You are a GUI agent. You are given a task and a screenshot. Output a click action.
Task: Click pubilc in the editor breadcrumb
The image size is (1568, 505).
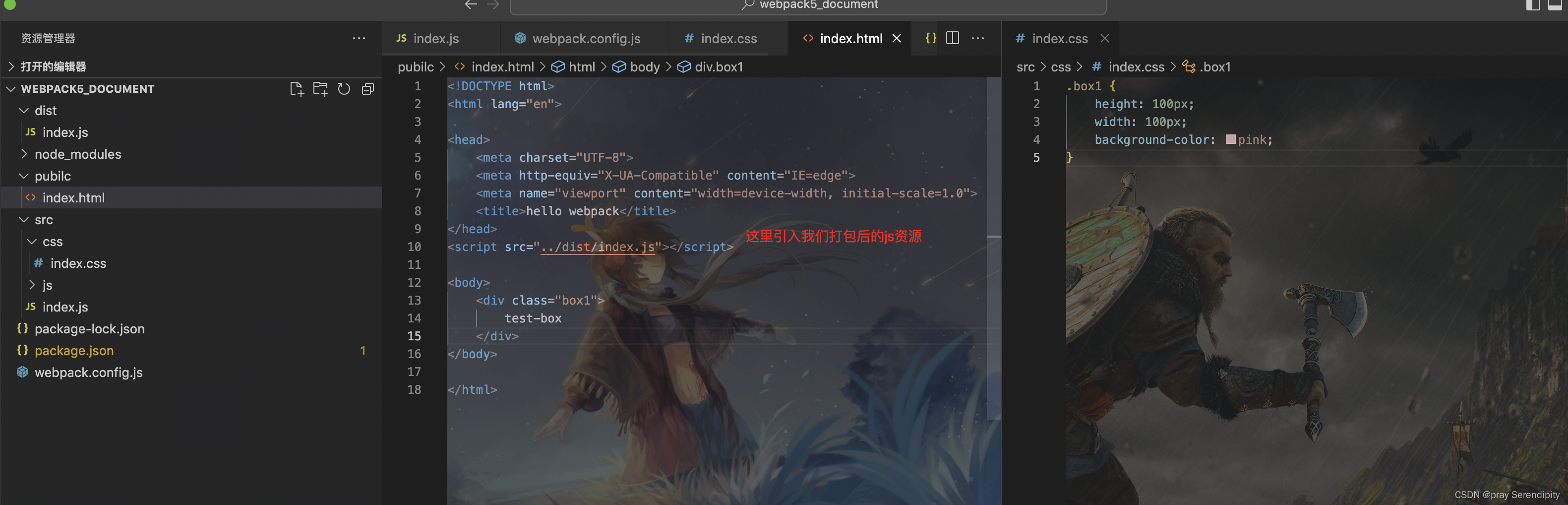pyautogui.click(x=416, y=67)
